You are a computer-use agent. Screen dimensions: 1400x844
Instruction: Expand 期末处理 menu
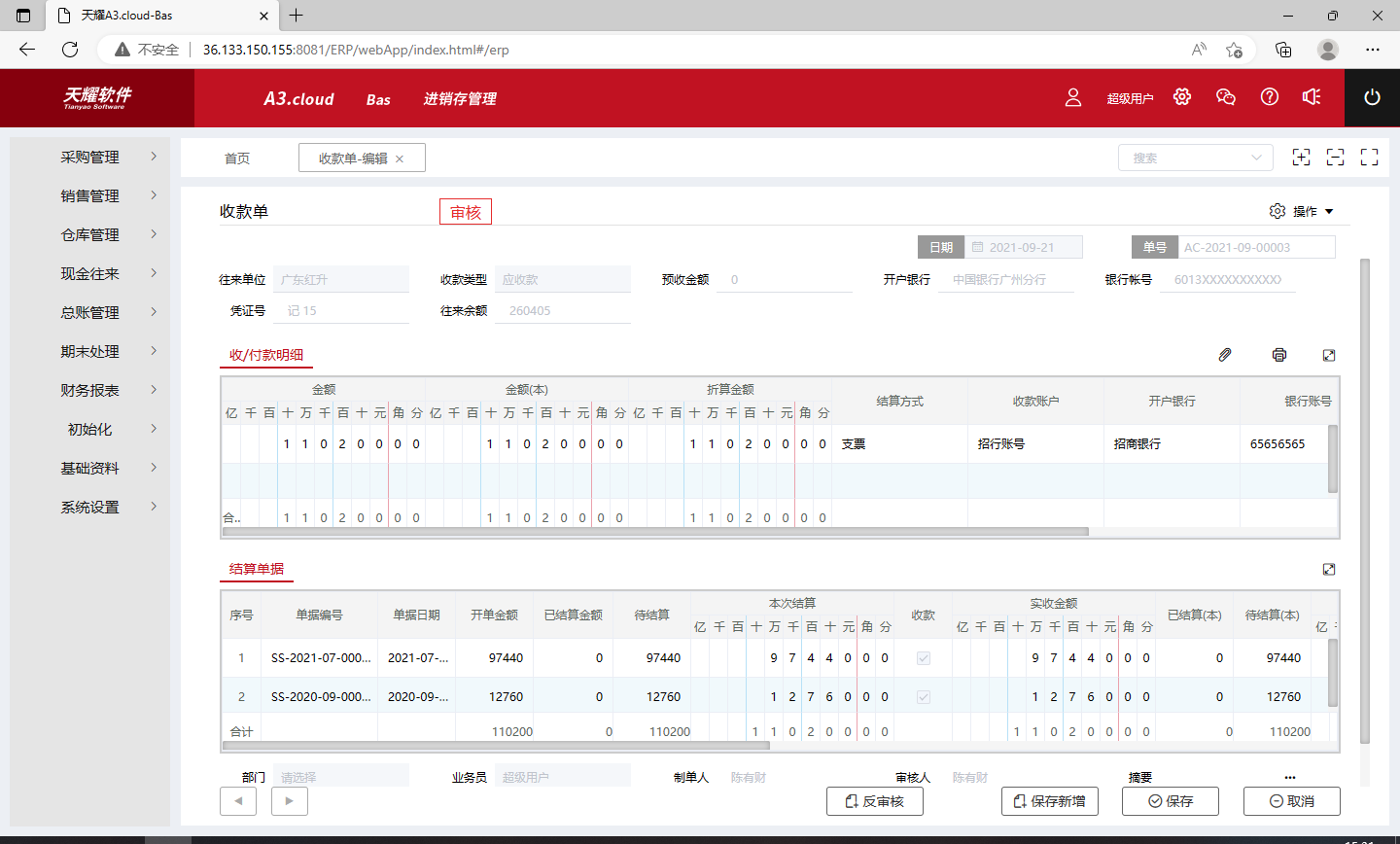(89, 351)
